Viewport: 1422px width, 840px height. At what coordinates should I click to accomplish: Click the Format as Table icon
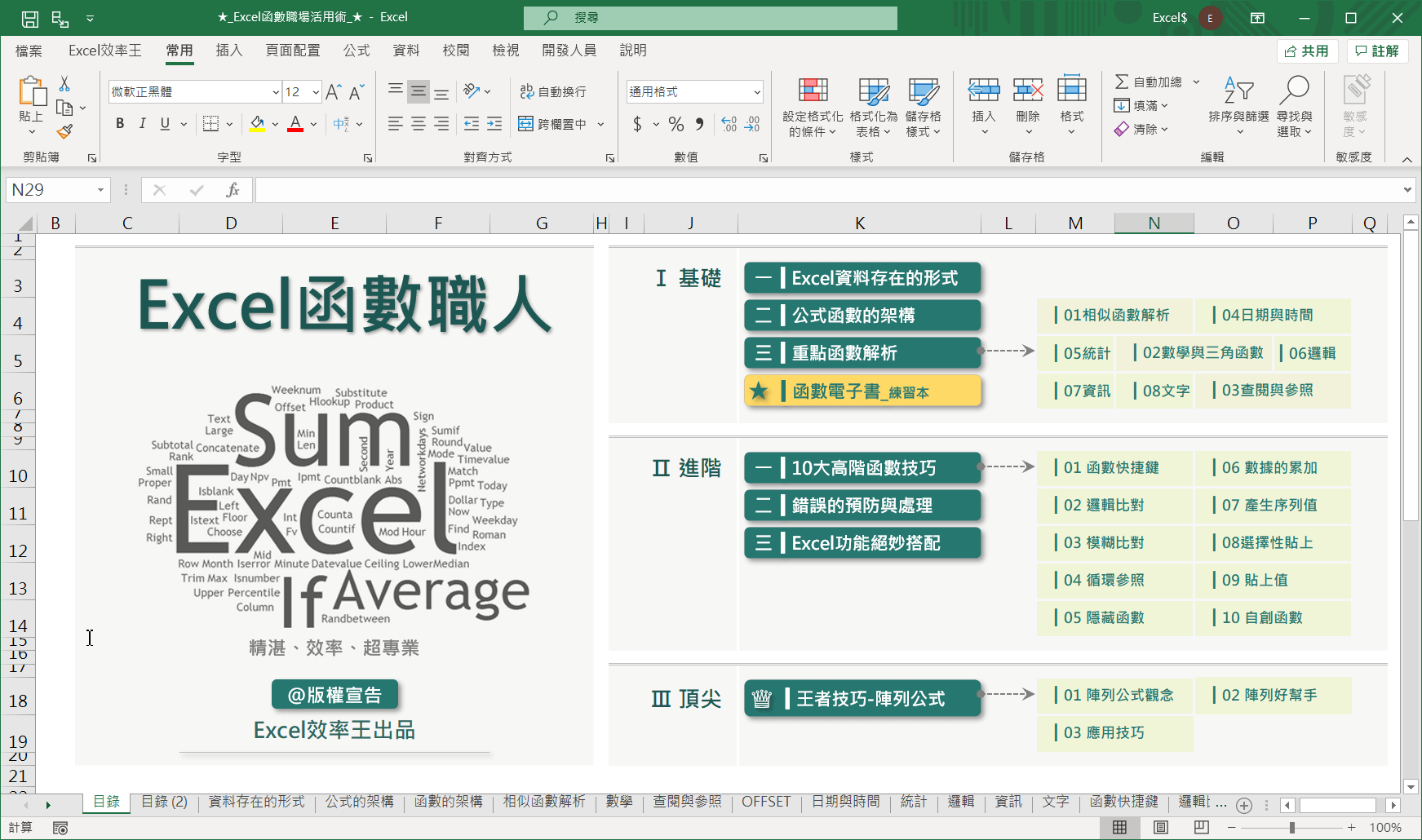coord(873,91)
